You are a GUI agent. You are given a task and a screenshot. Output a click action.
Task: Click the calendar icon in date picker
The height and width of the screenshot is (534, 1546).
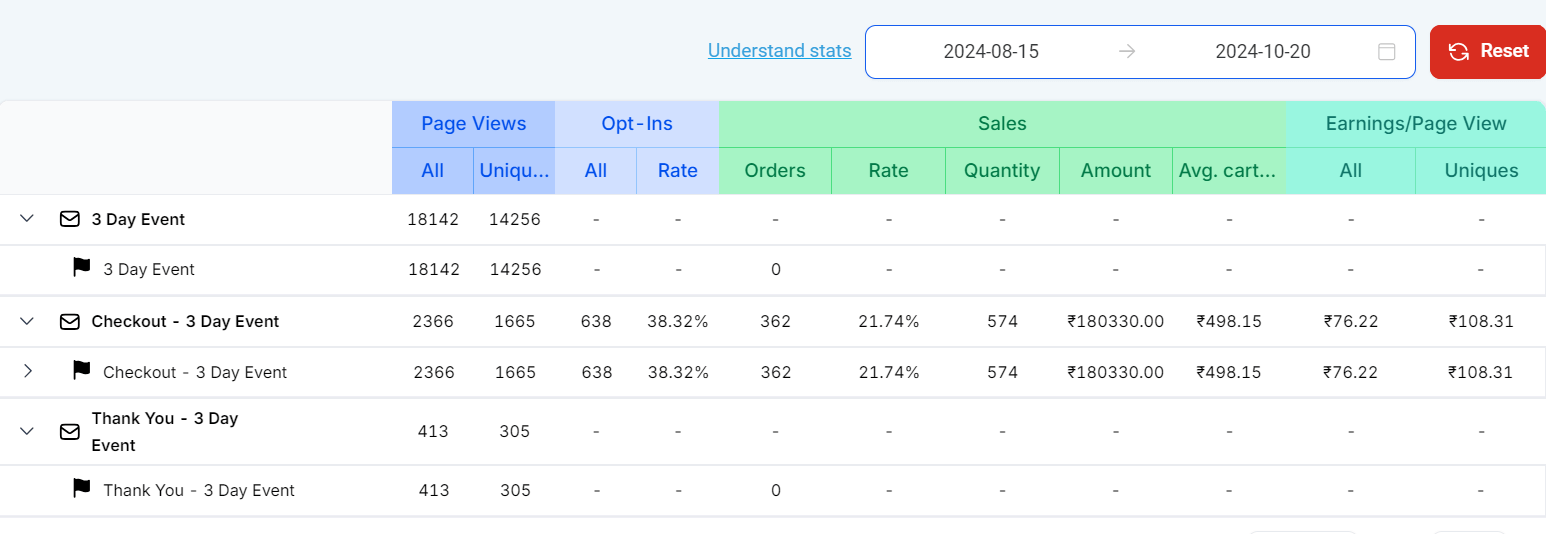(1386, 52)
